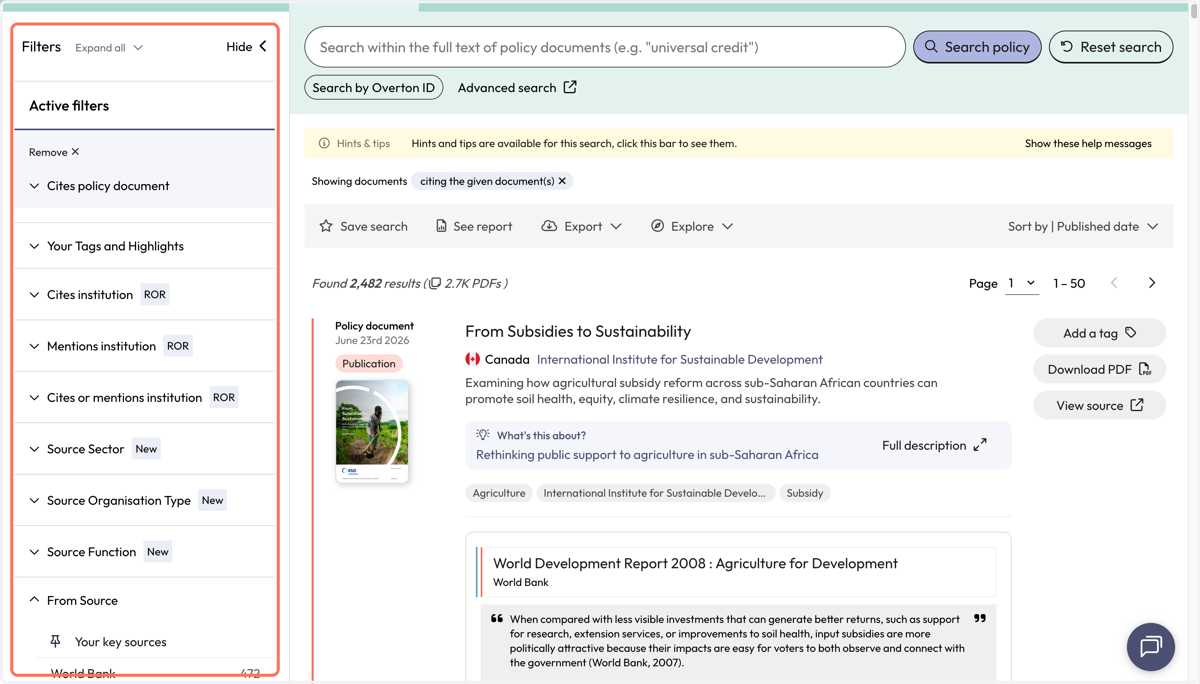Click View source button
This screenshot has width=1200, height=684.
pos(1099,405)
